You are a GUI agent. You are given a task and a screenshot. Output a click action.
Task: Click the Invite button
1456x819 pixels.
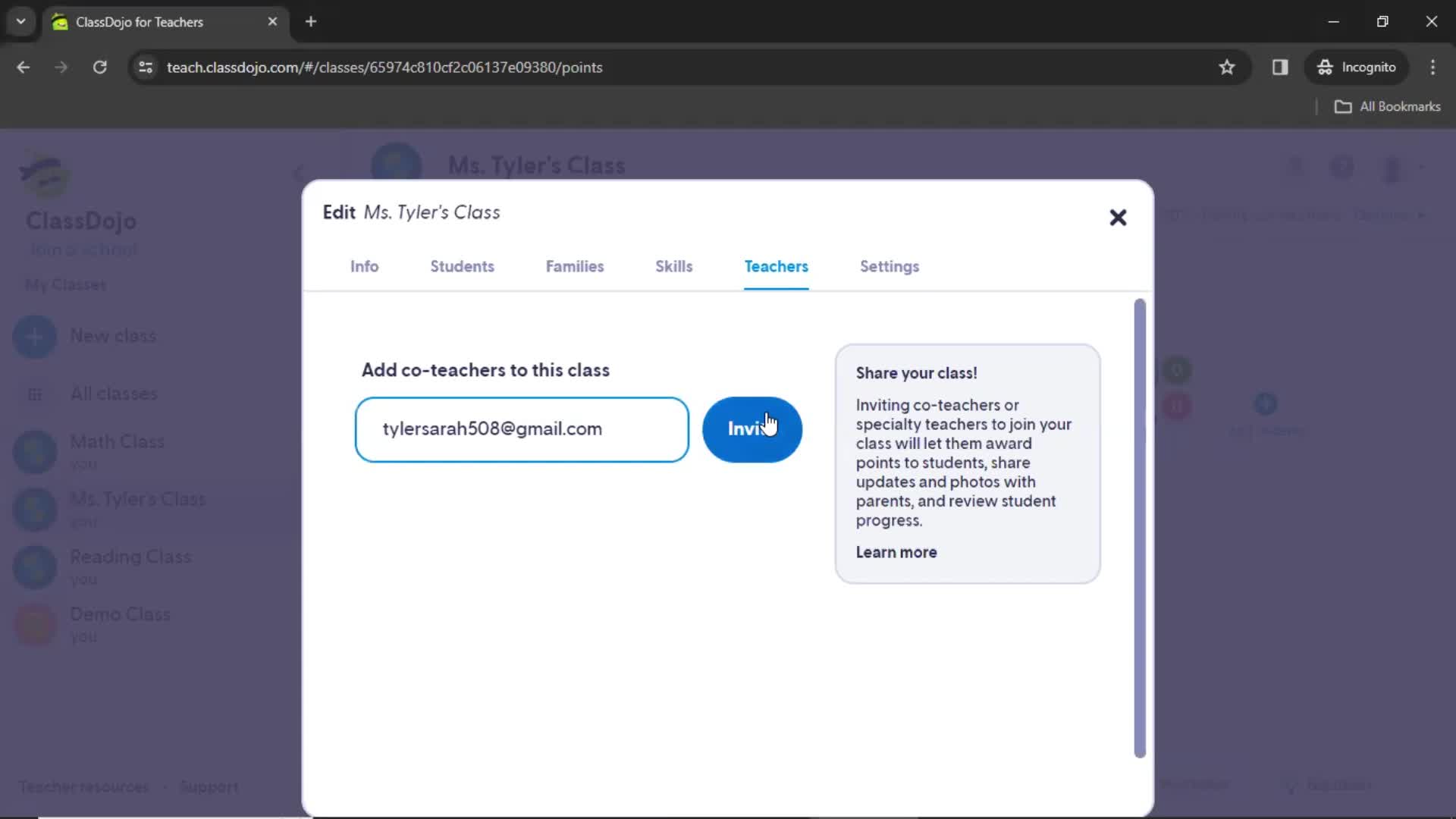[752, 429]
